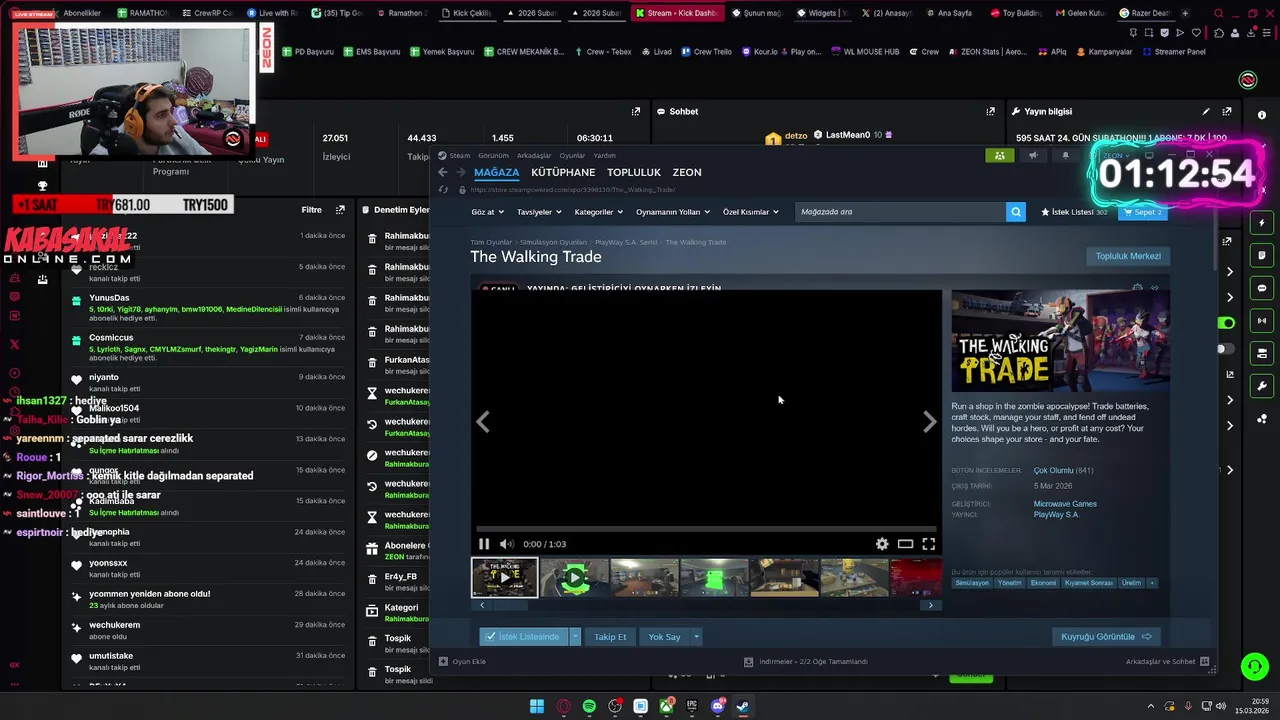1280x720 pixels.
Task: Switch to TOPLULUK tab in Steam
Action: pos(634,172)
